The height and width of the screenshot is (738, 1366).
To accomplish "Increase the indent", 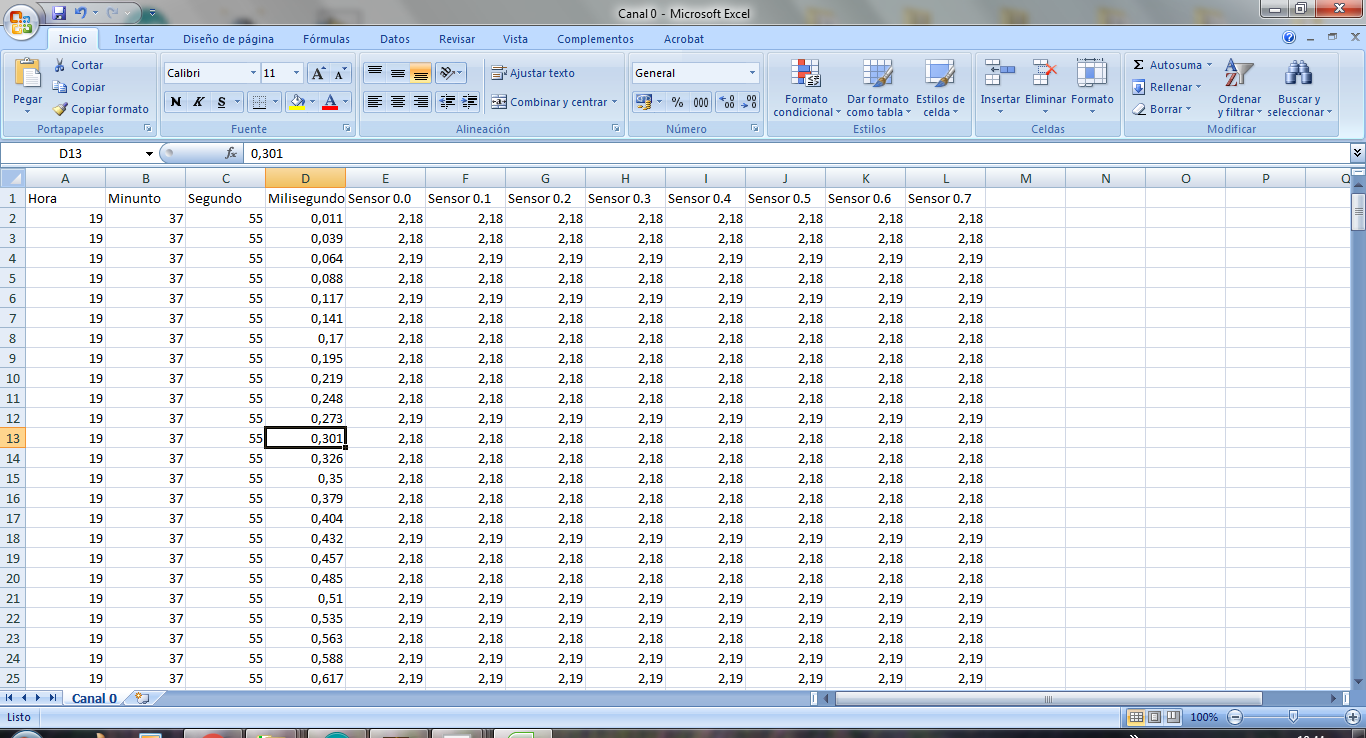I will click(x=470, y=102).
